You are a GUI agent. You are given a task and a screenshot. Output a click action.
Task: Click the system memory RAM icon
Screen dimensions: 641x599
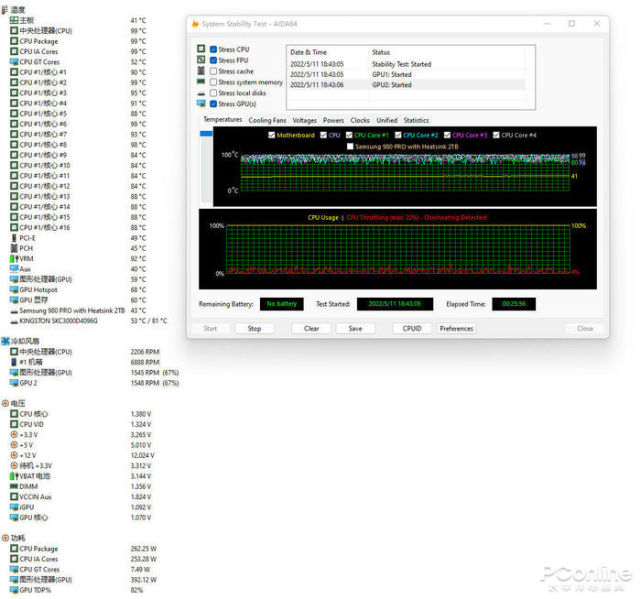tap(201, 81)
